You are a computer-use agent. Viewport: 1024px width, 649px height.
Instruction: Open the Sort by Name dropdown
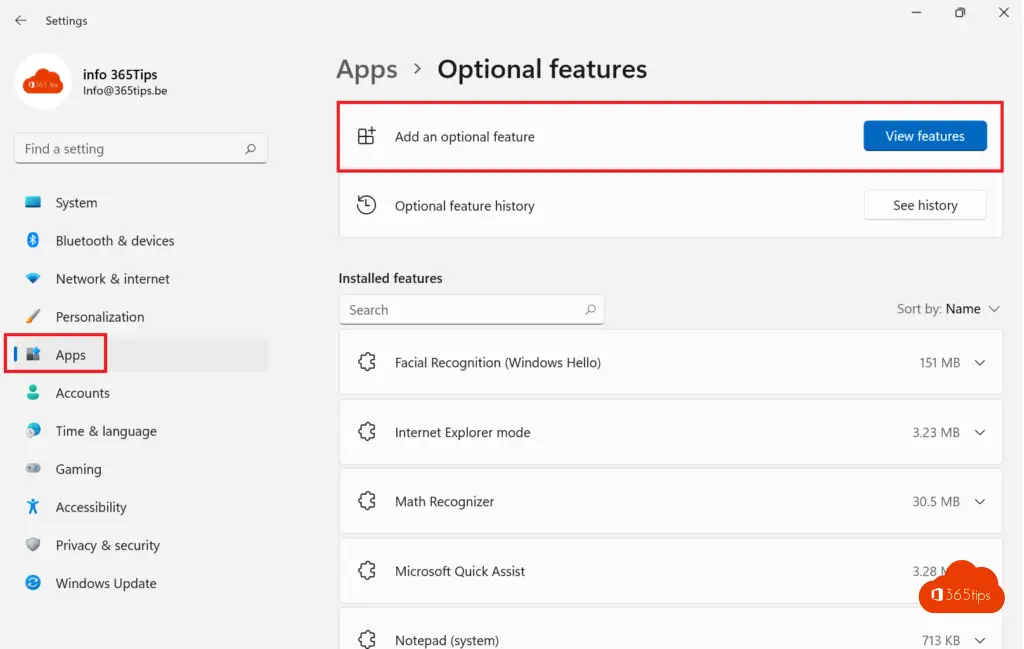948,309
